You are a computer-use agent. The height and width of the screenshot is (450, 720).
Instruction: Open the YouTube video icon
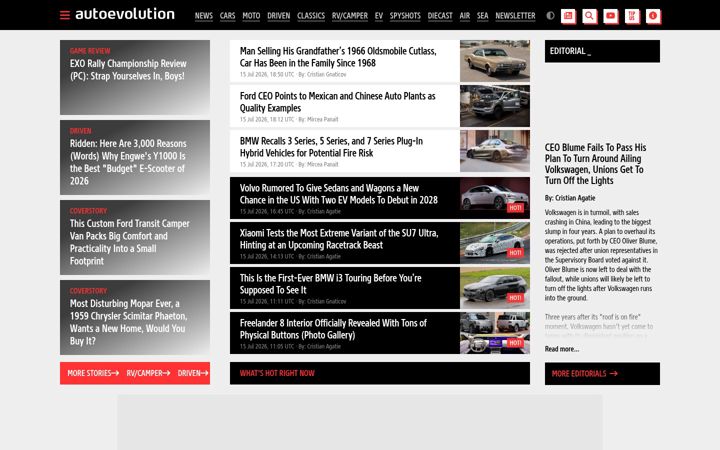(x=611, y=16)
